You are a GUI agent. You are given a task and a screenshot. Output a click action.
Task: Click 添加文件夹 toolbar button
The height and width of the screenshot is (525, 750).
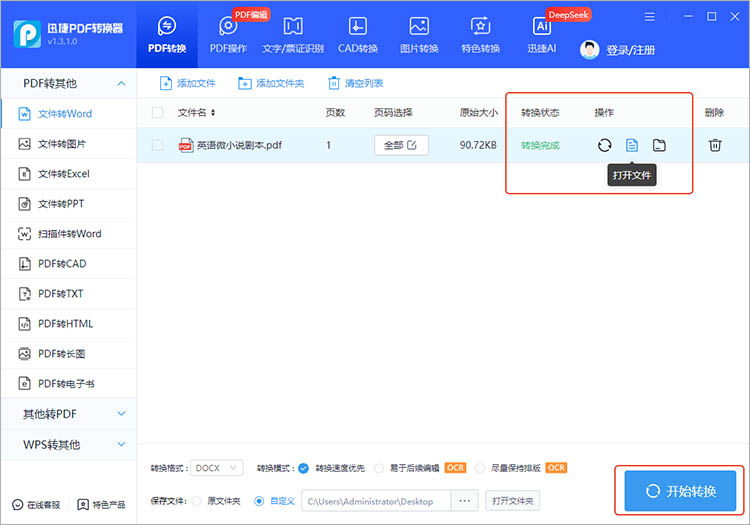pos(271,83)
